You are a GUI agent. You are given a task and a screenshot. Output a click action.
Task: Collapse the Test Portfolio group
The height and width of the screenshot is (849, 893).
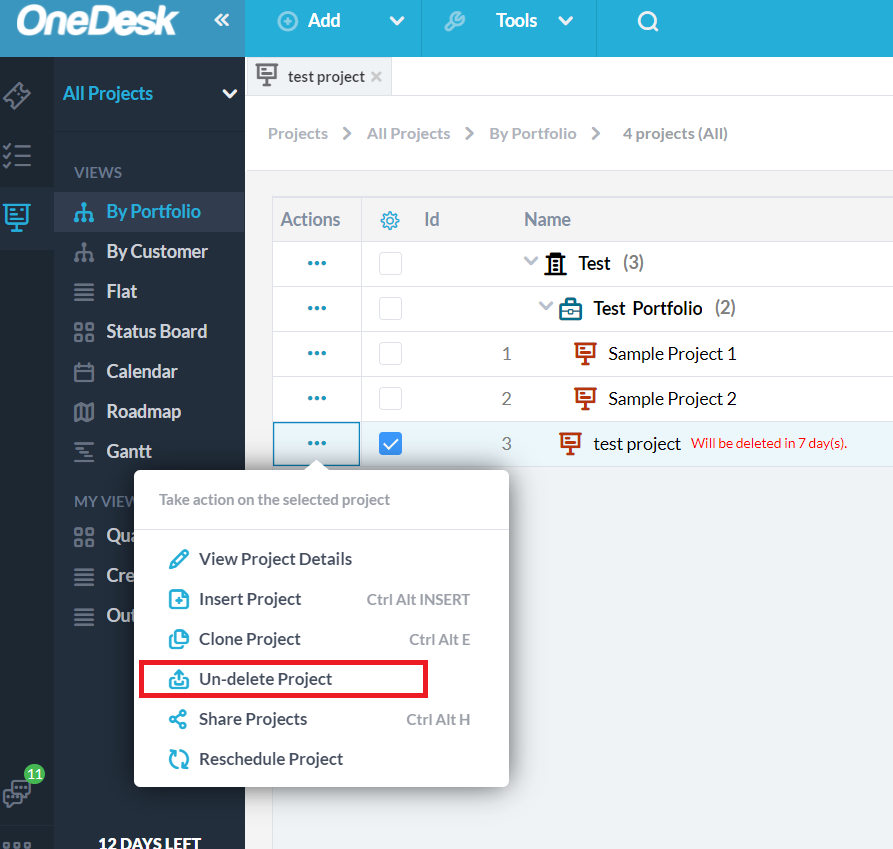pyautogui.click(x=546, y=306)
